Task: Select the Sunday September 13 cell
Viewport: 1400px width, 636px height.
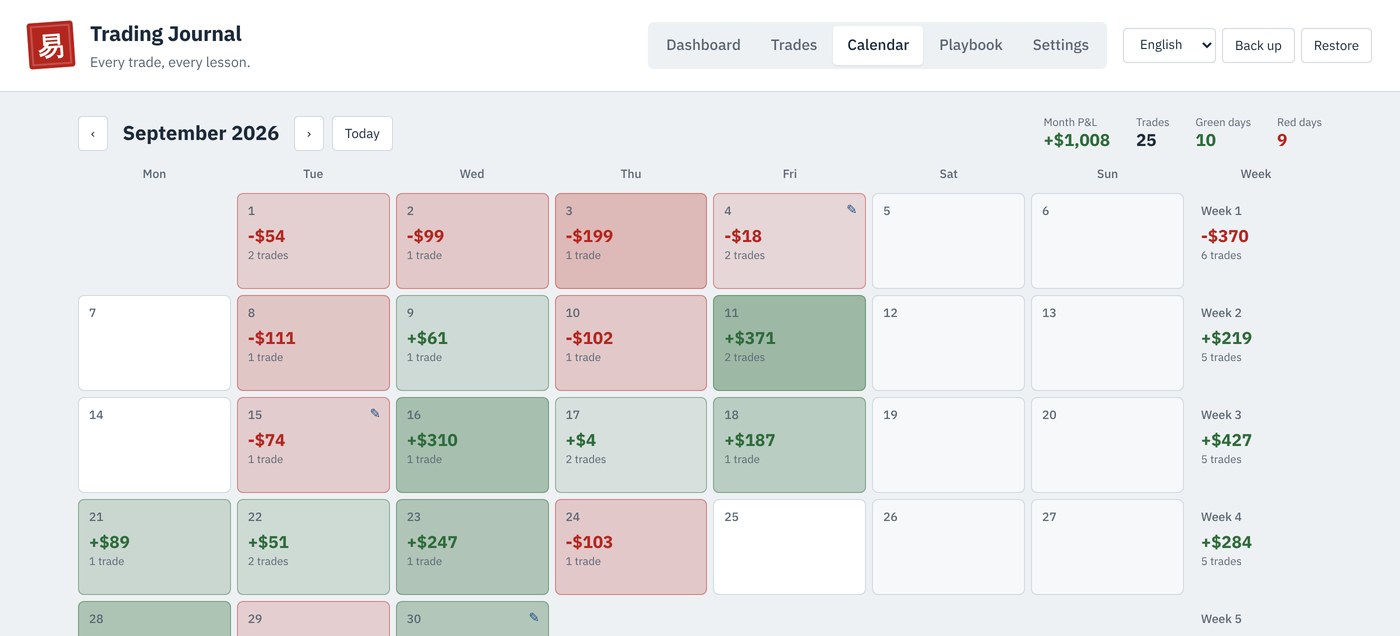Action: (x=1107, y=343)
